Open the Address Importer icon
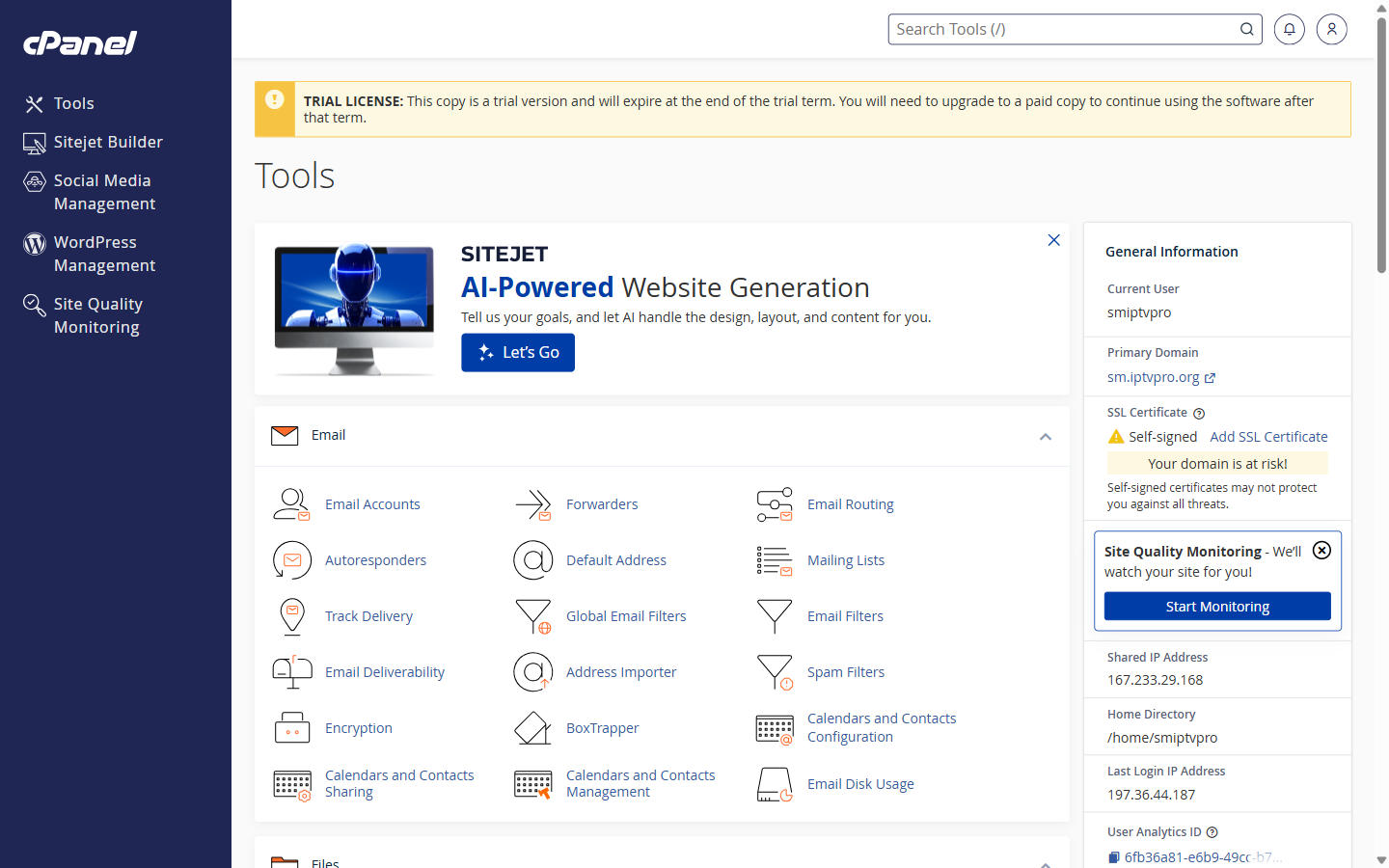Screen dimensions: 1389x868 pyautogui.click(x=532, y=672)
